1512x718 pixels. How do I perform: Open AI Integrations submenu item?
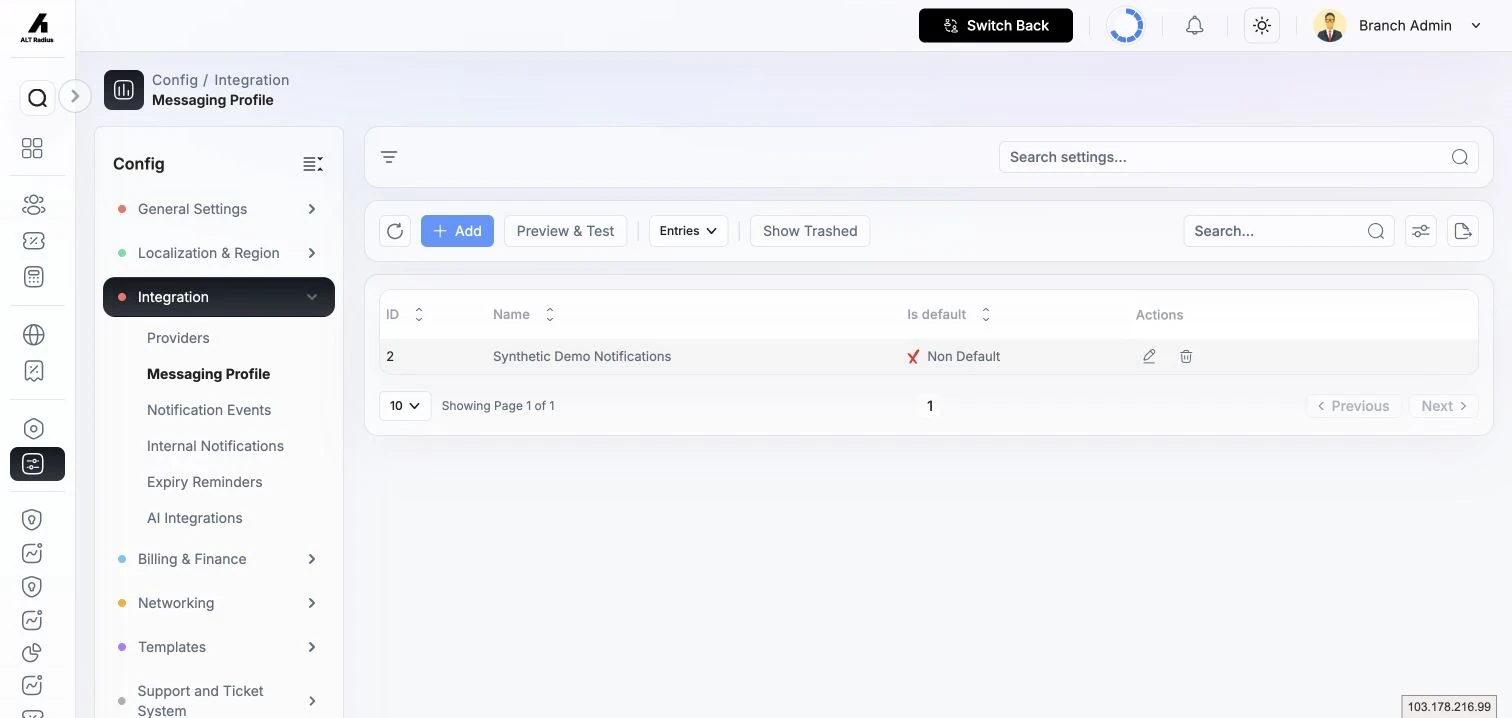194,518
